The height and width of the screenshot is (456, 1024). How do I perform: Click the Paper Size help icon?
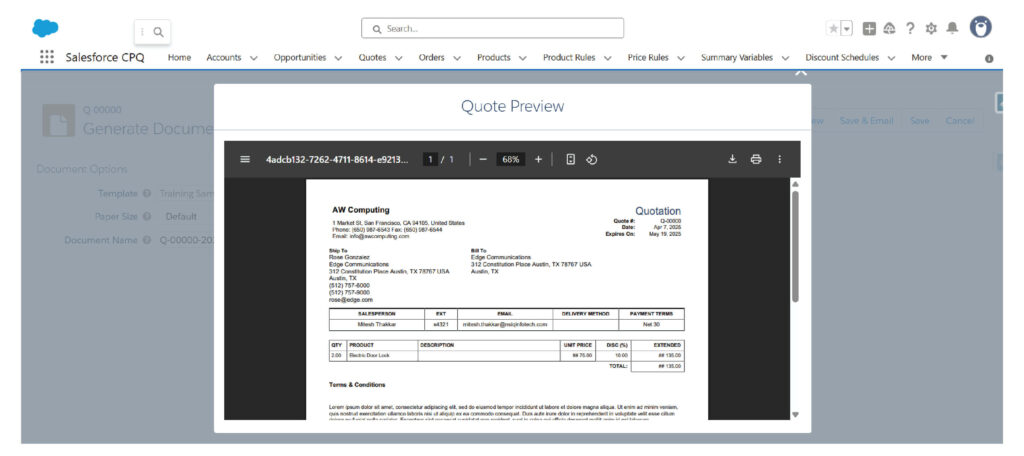click(x=146, y=216)
